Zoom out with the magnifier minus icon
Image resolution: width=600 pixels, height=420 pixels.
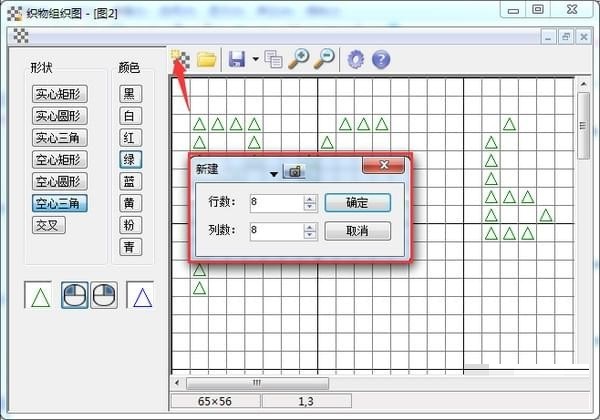(x=324, y=59)
